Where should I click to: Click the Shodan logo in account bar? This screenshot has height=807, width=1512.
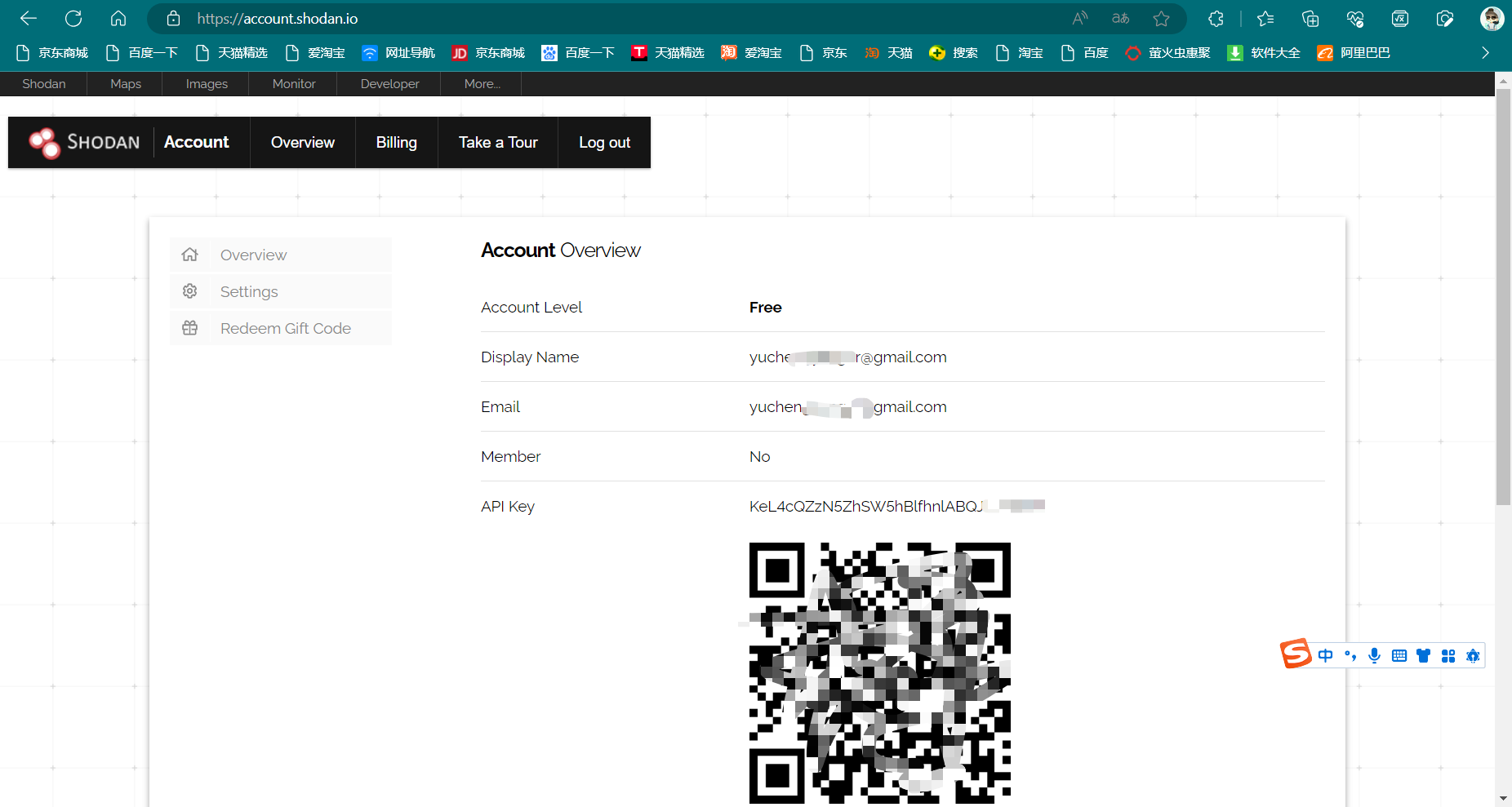[84, 143]
